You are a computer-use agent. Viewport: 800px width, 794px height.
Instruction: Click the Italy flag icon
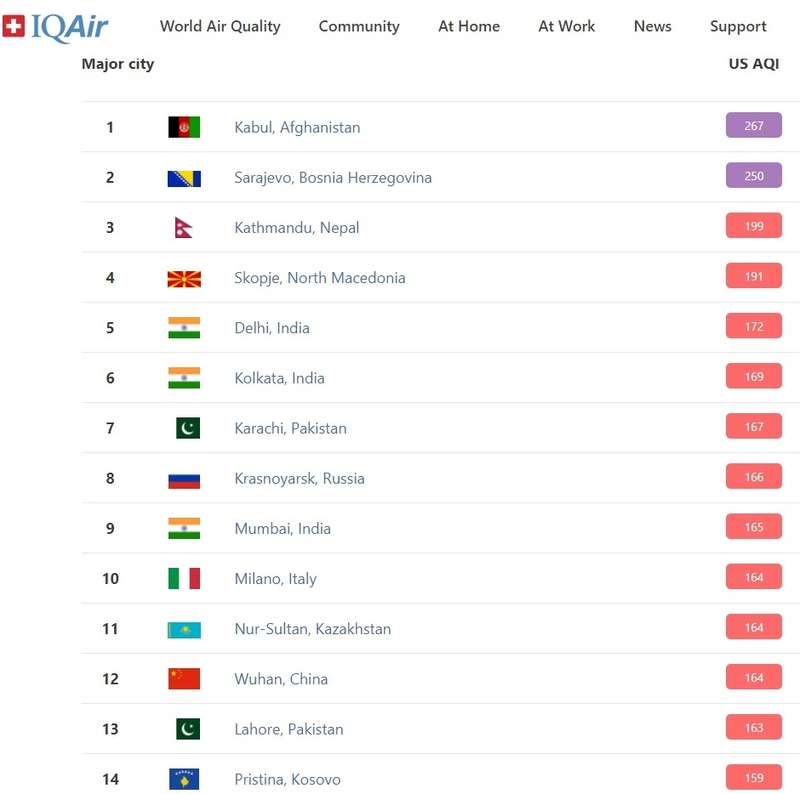tap(184, 579)
